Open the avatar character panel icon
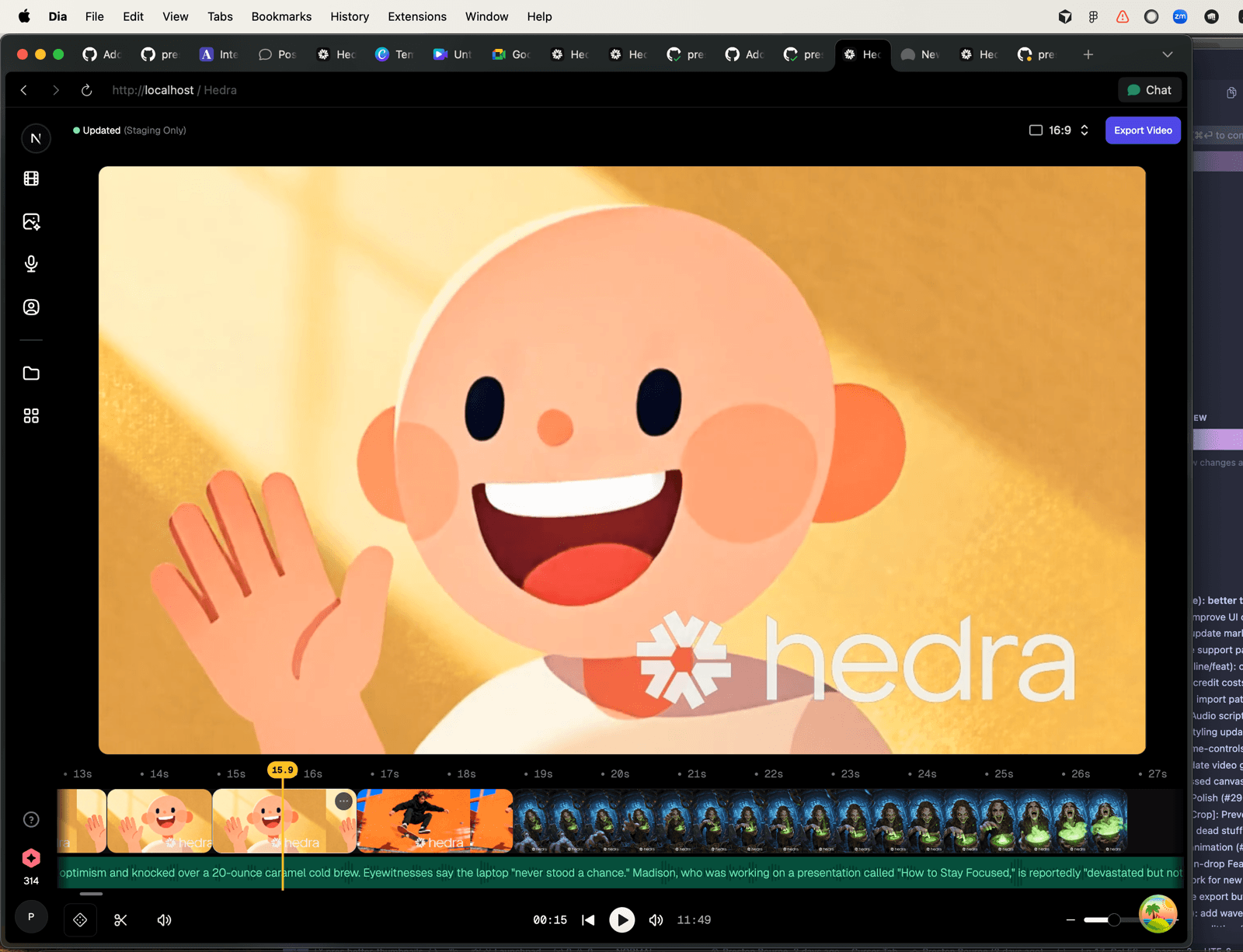 pyautogui.click(x=31, y=307)
